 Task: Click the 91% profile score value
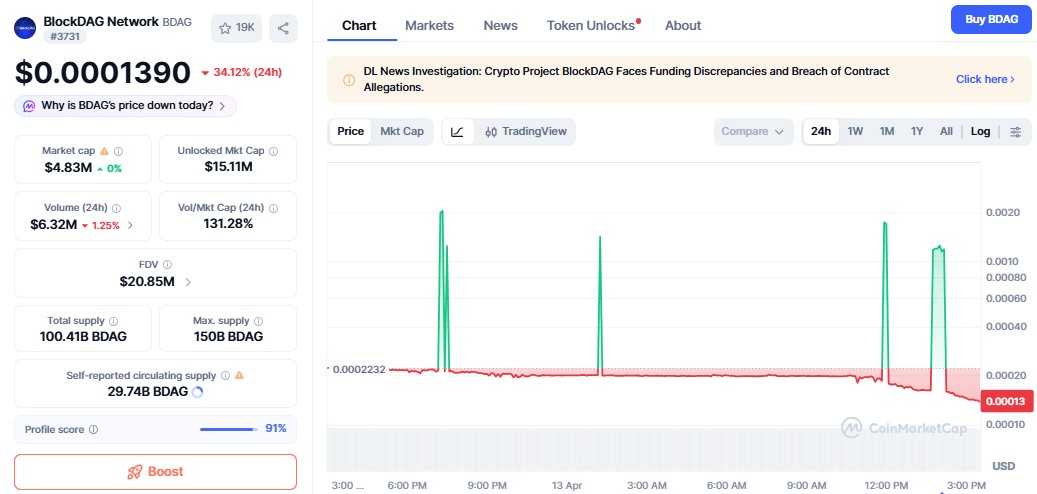click(276, 429)
